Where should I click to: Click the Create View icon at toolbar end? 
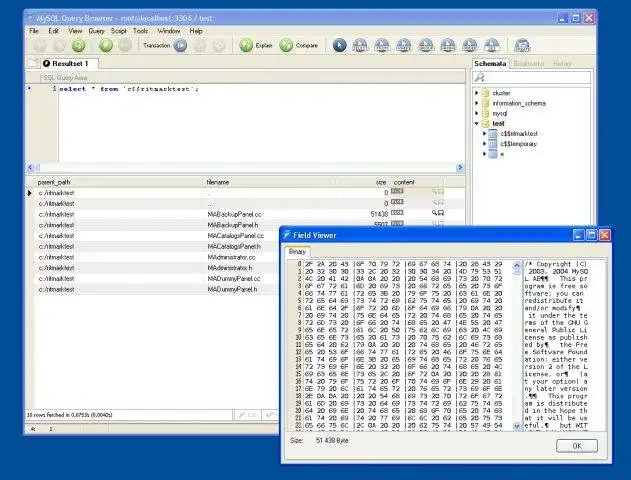[522, 45]
